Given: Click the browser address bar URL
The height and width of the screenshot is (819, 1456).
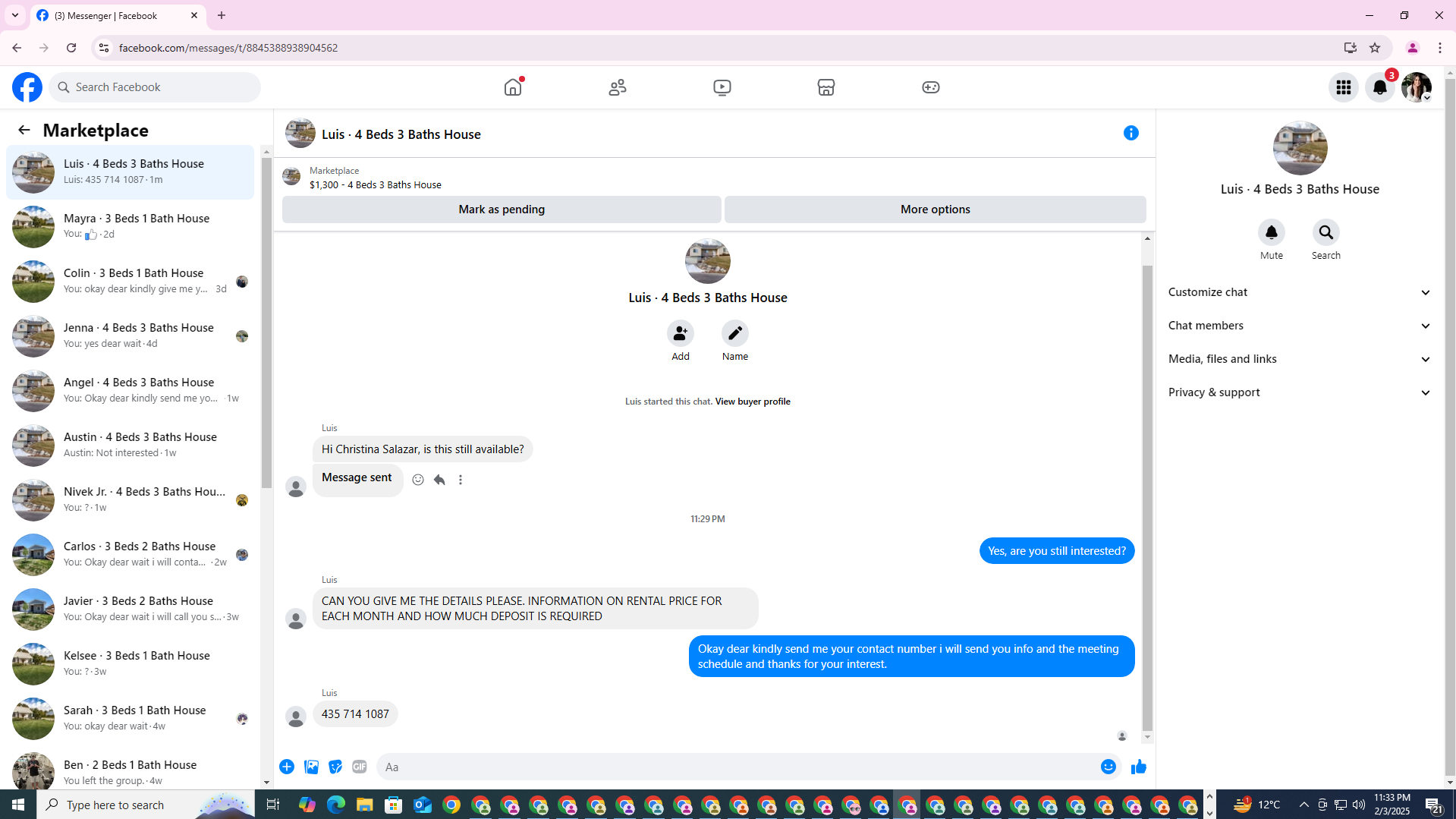Looking at the screenshot, I should tap(228, 48).
